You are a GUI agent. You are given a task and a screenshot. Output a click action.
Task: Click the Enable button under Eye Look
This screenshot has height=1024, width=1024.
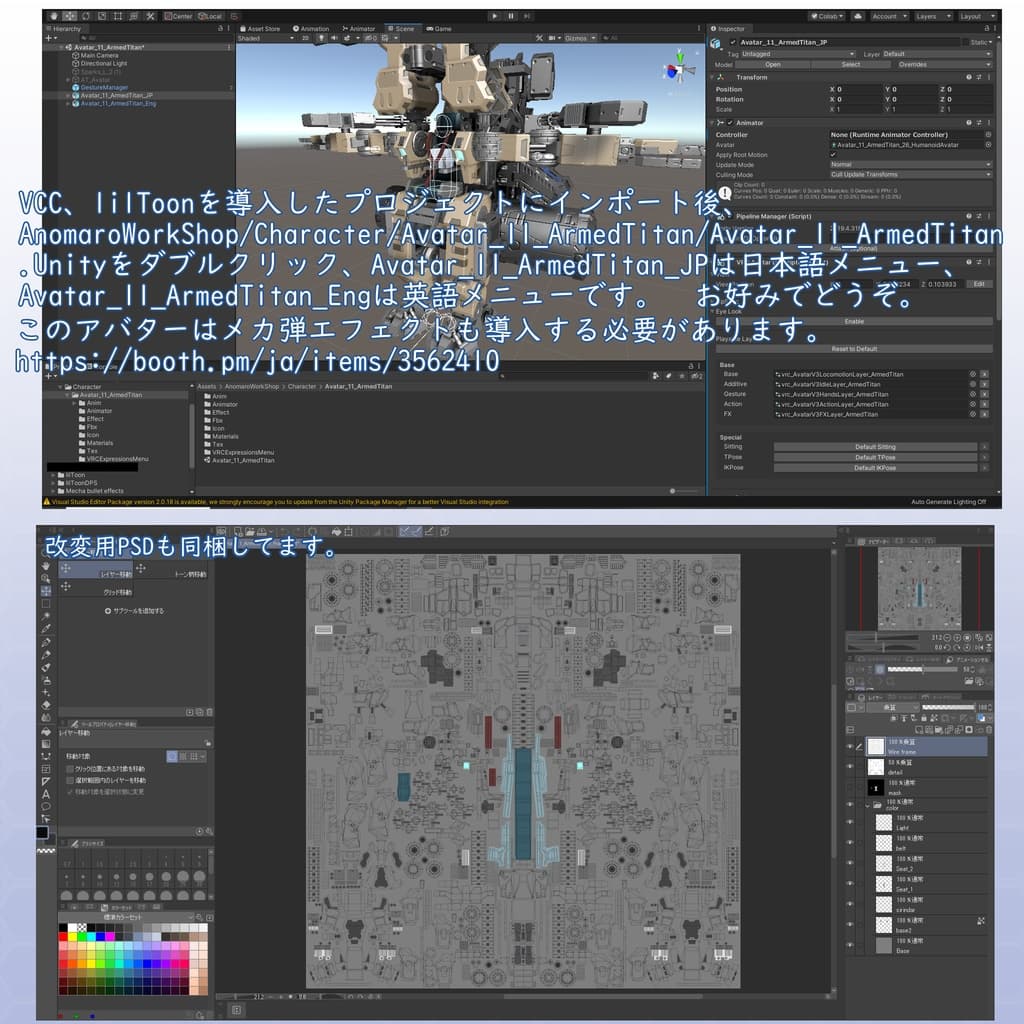[x=855, y=321]
